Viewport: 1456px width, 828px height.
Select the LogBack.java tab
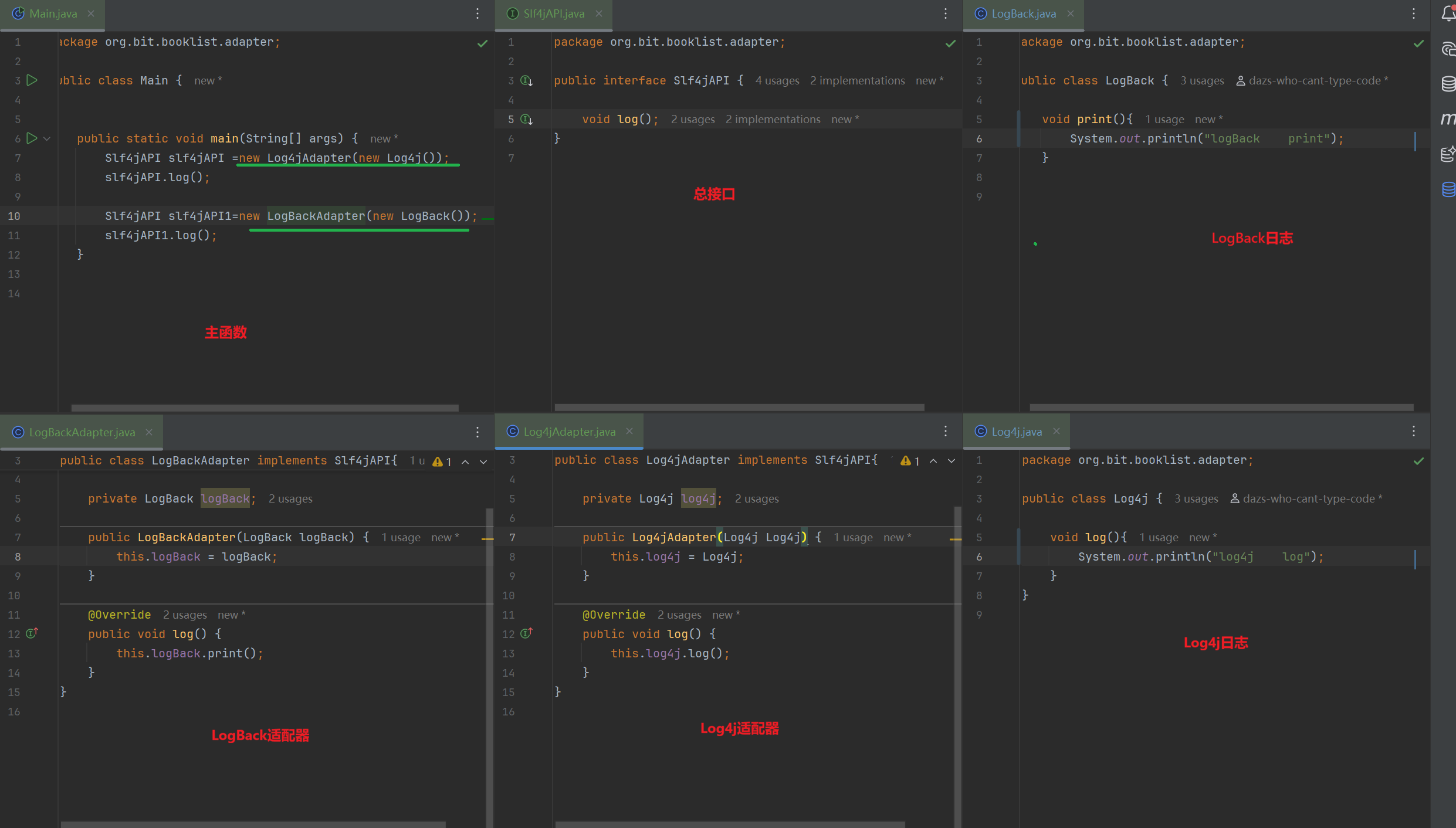1023,13
